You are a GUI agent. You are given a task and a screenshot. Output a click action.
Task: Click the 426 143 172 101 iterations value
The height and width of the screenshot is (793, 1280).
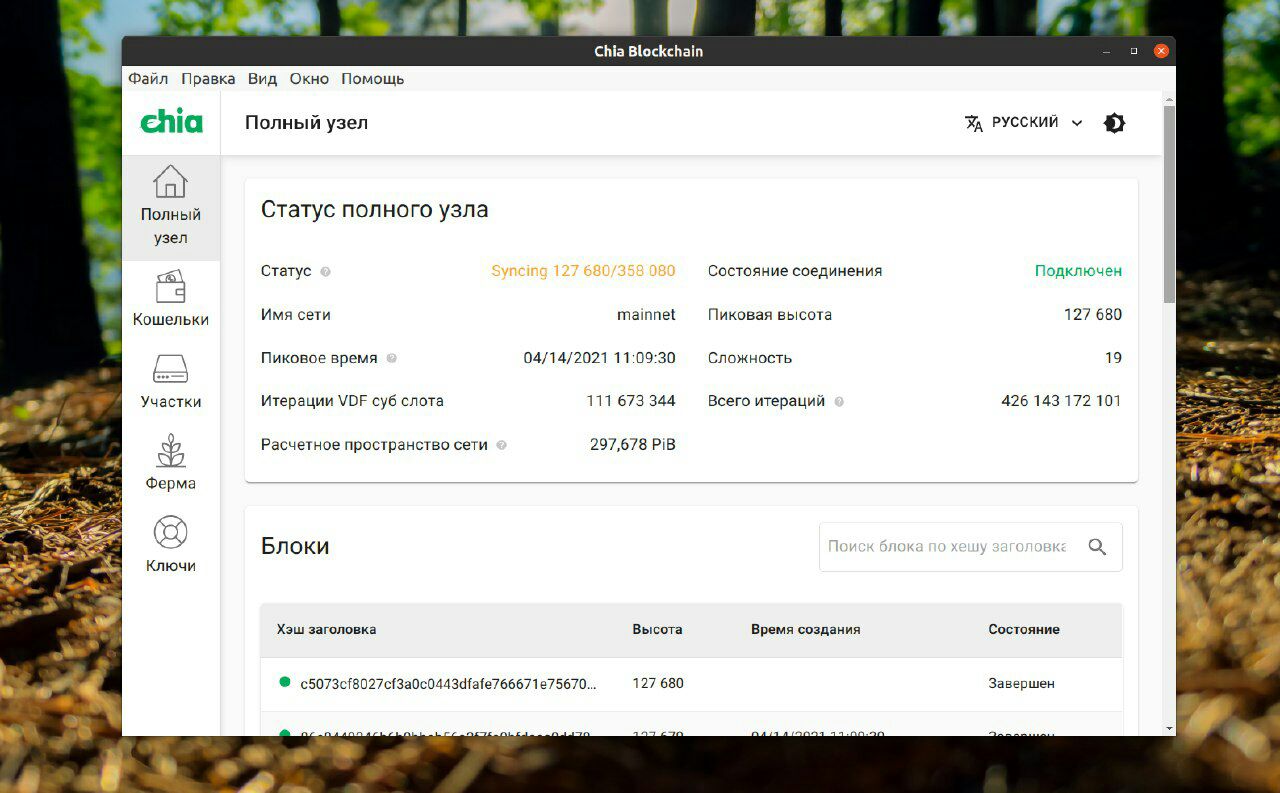point(1061,401)
